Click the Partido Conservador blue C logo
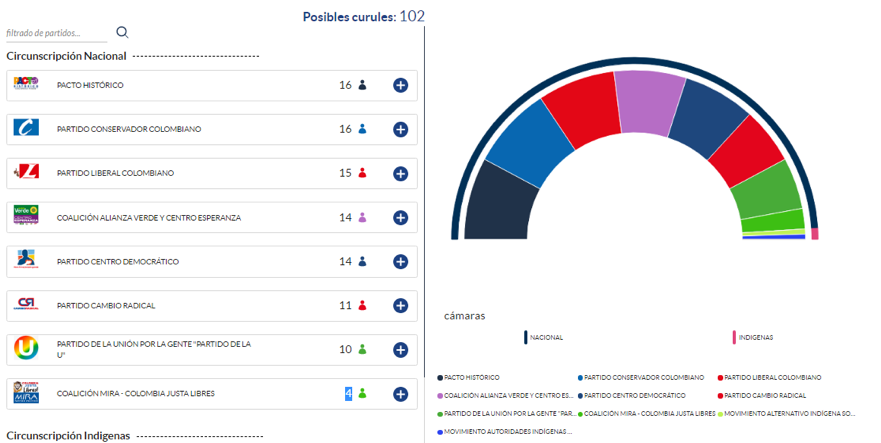 26,127
